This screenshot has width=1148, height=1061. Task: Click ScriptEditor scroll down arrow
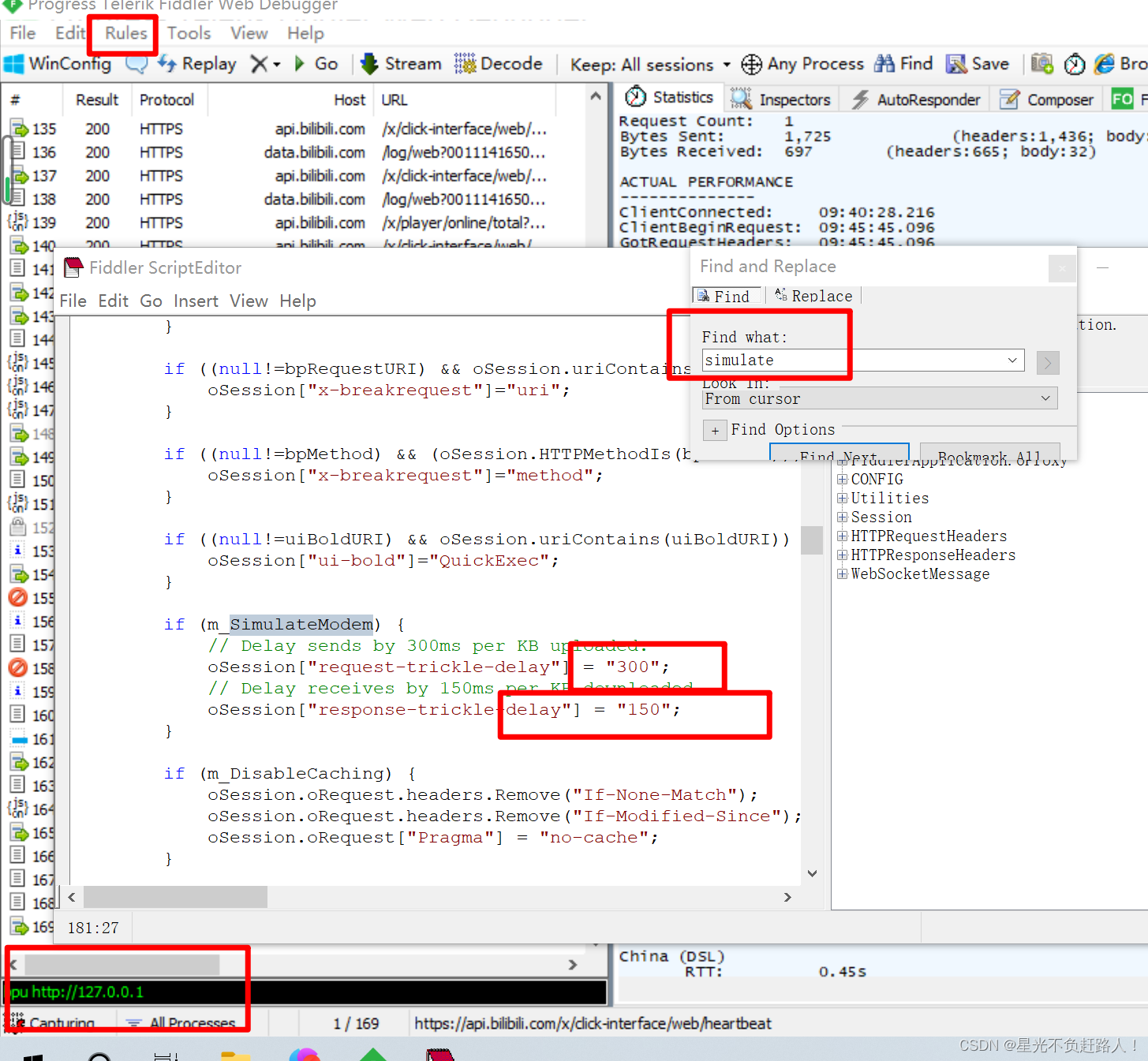[812, 873]
